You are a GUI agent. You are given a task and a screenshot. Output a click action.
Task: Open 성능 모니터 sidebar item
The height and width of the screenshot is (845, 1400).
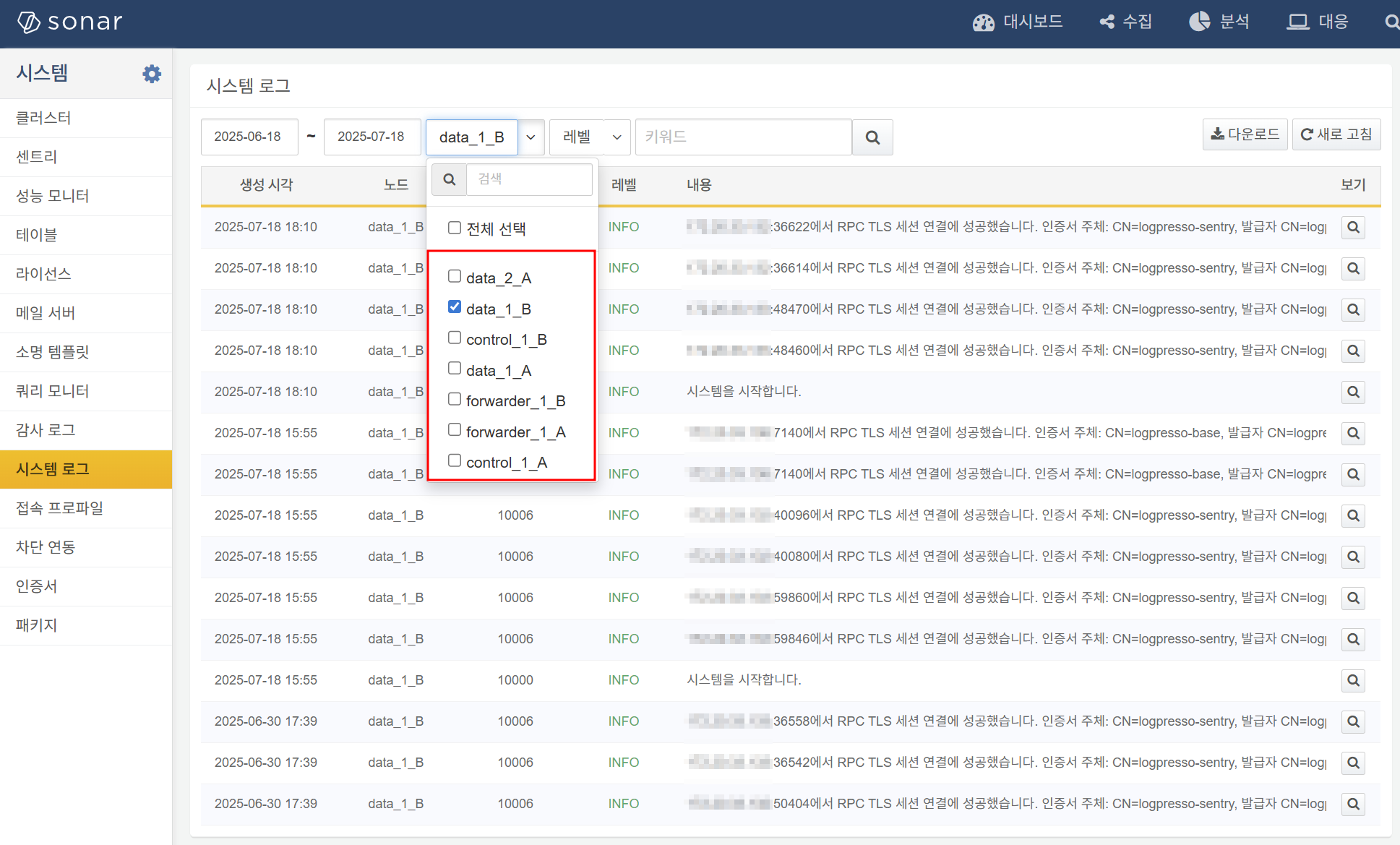point(53,196)
